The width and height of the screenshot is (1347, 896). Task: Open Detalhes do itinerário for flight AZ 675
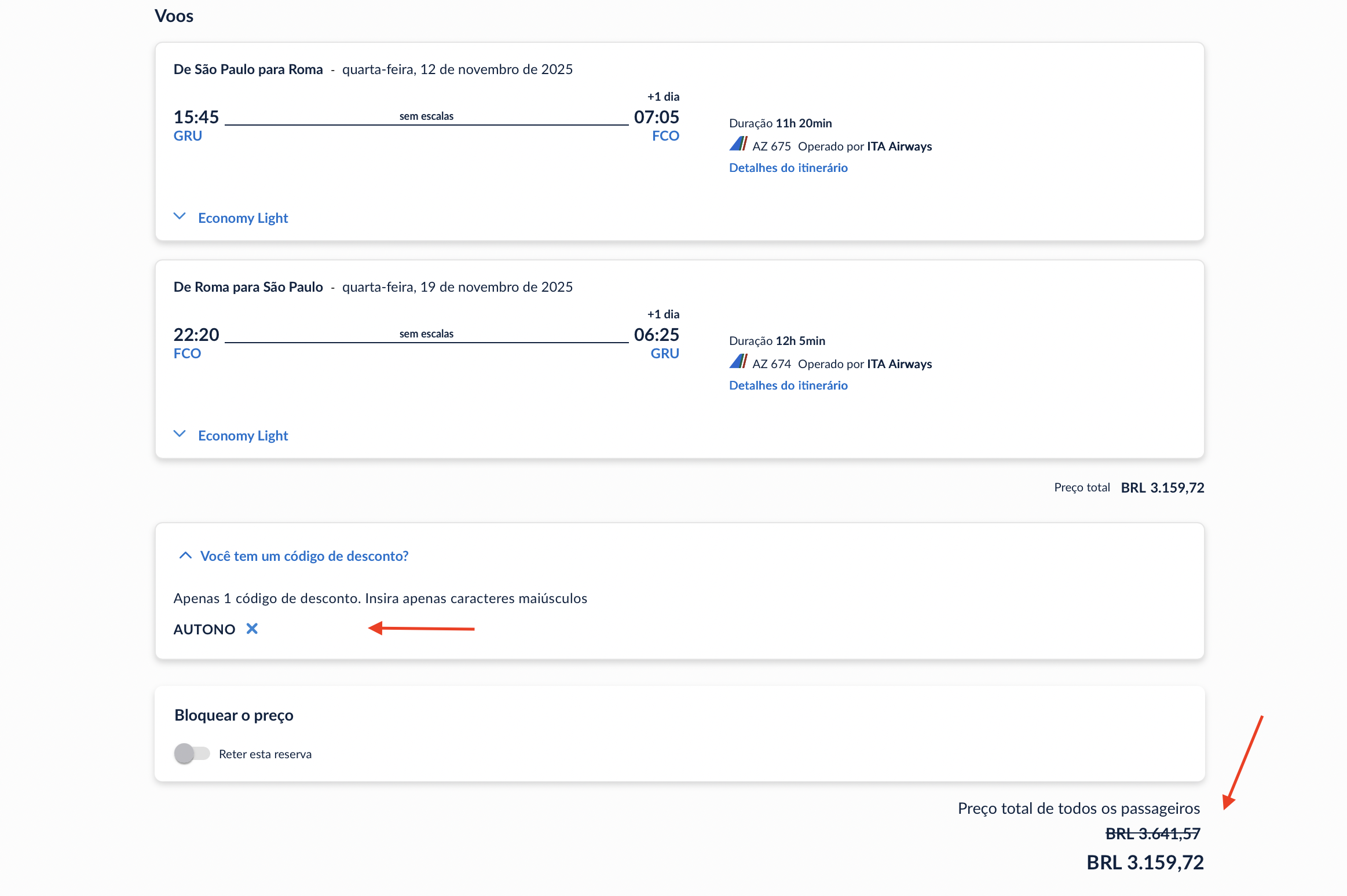tap(788, 168)
